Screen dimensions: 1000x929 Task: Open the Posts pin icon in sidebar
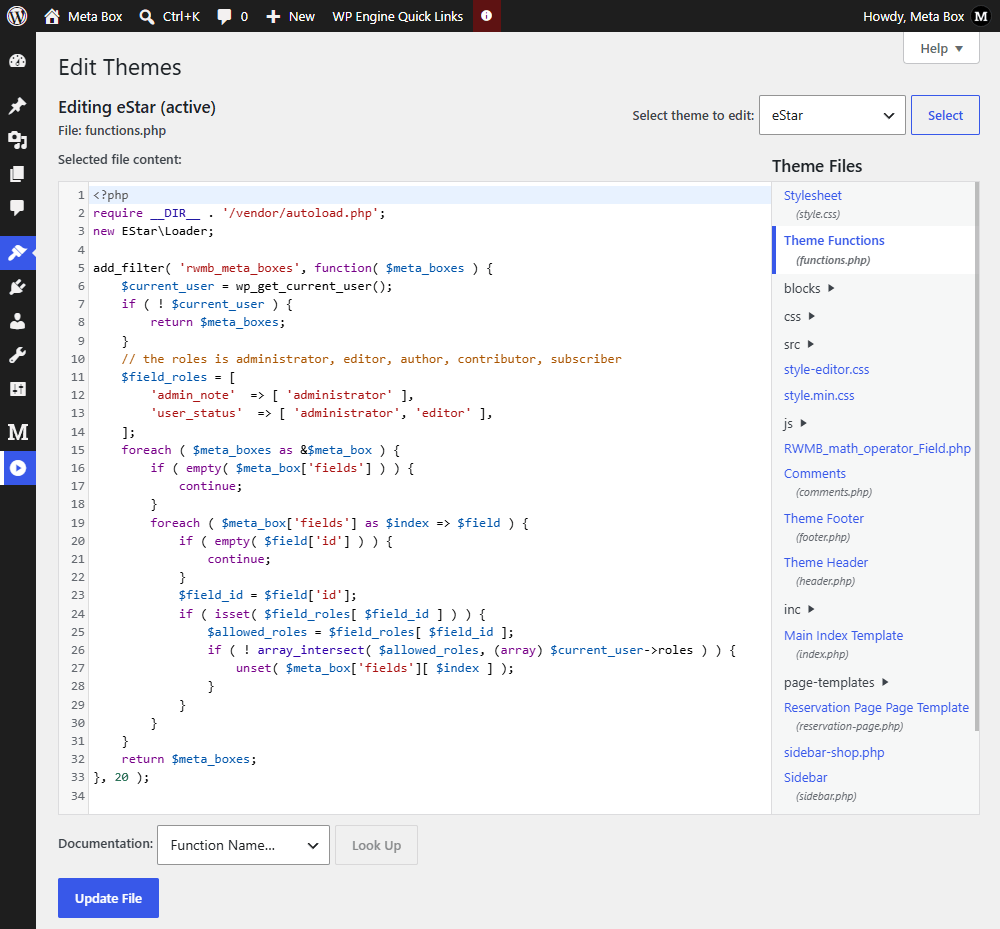tap(17, 105)
